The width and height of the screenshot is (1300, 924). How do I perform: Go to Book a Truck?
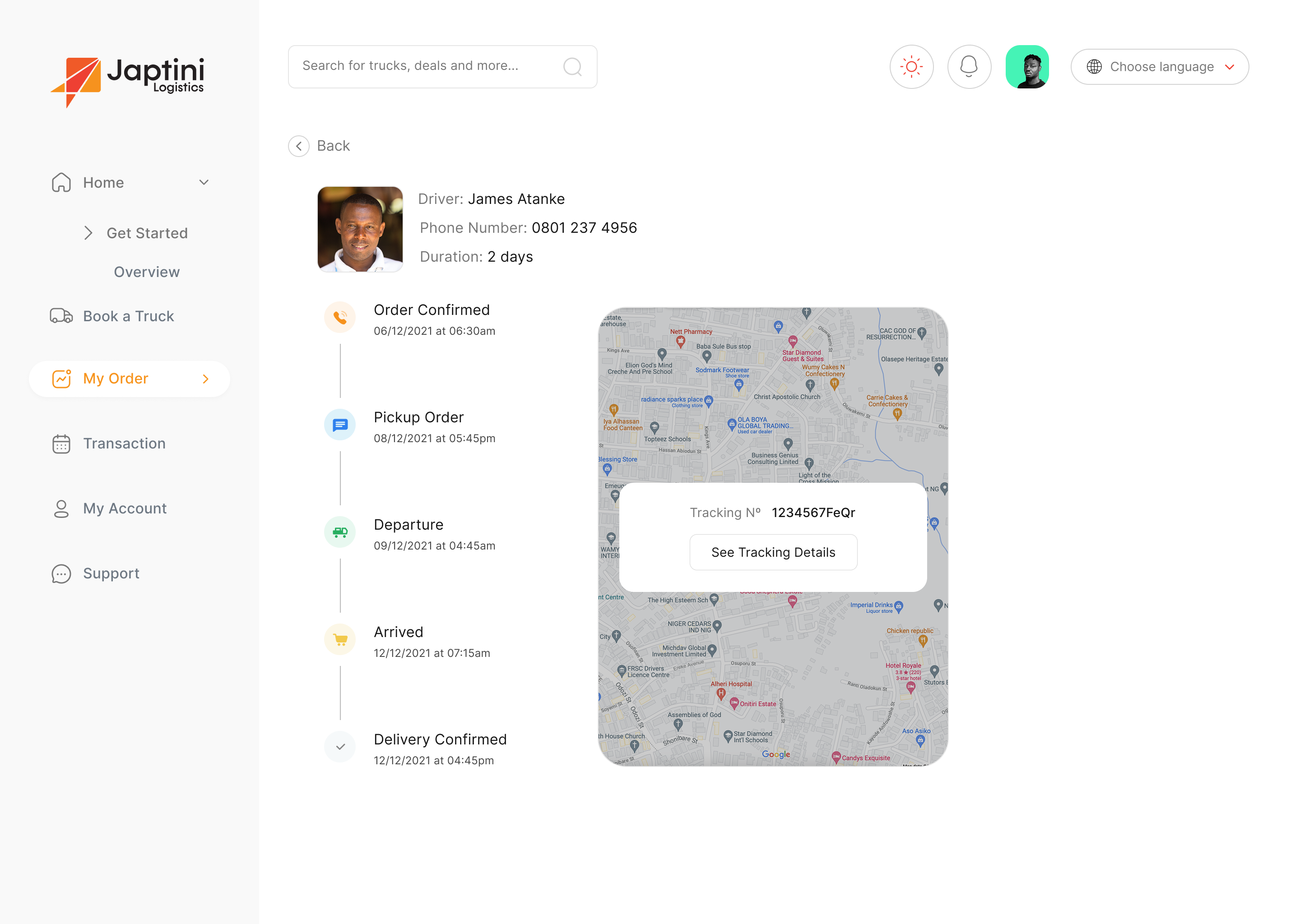pos(112,316)
